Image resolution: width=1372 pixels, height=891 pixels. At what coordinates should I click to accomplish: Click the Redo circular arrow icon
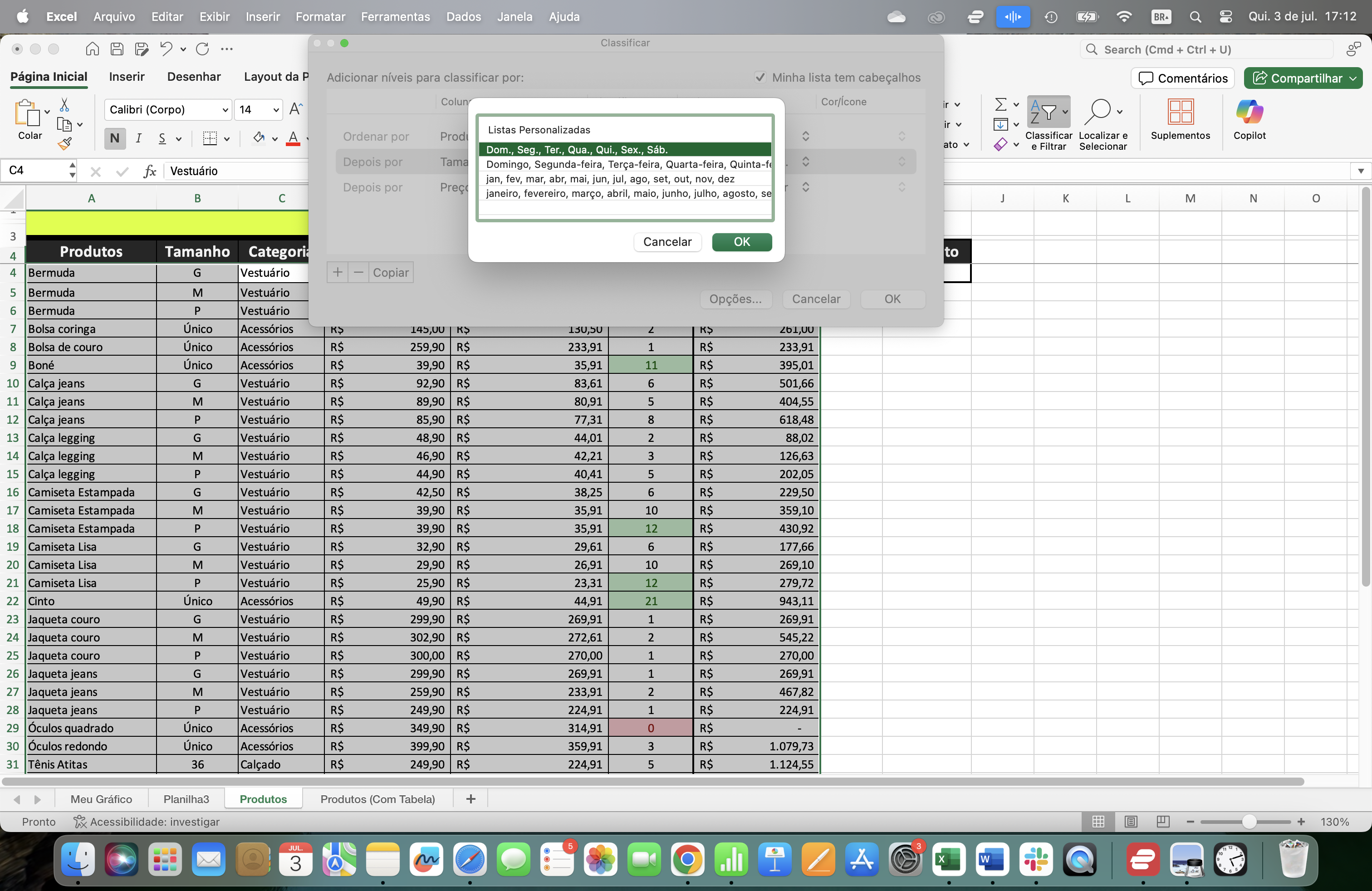tap(202, 49)
